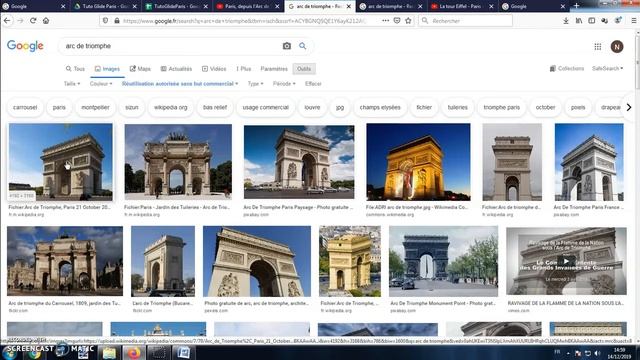Viewport: 640px width, 360px height.
Task: Open the 'Arc De Triomphe Paris Paysage' thumbnail
Action: [x=299, y=162]
